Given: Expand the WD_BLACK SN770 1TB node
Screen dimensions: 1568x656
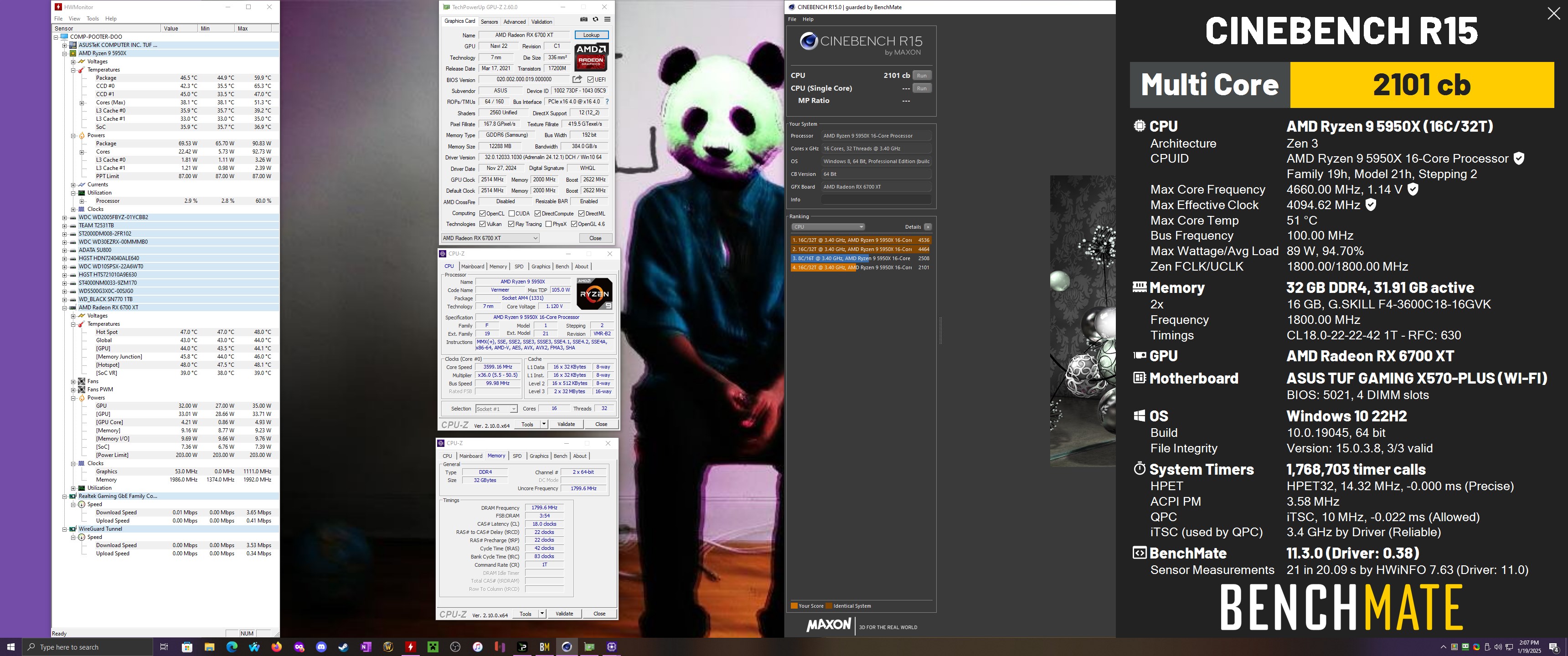Looking at the screenshot, I should (x=65, y=299).
